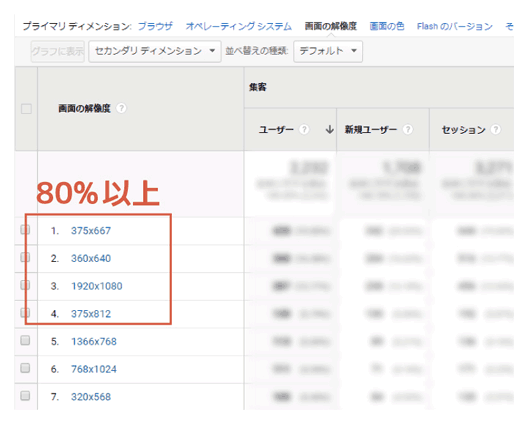Sort by セッション column header
The width and height of the screenshot is (529, 427).
[464, 130]
